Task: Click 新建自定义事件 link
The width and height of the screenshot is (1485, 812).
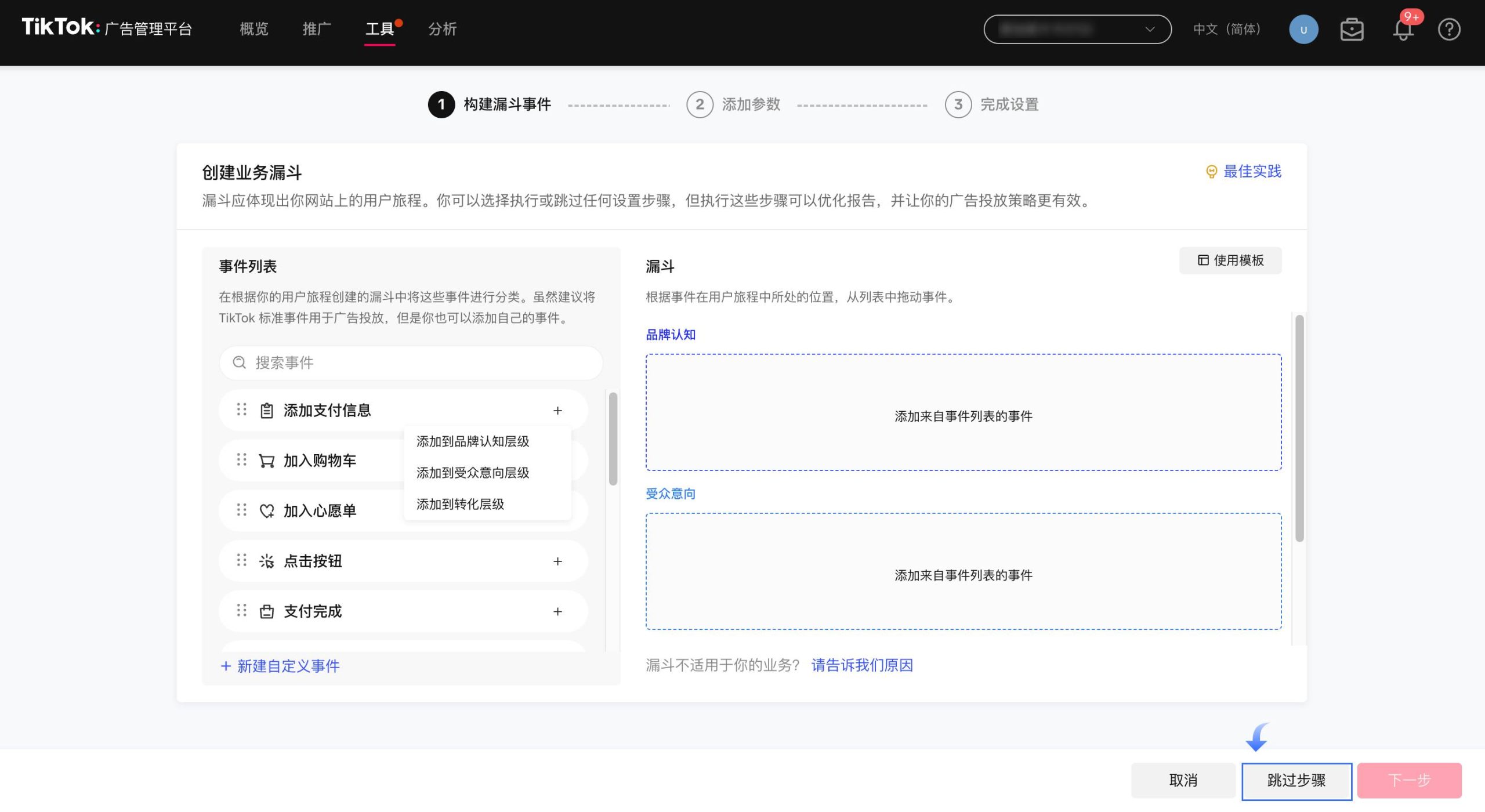Action: point(280,666)
